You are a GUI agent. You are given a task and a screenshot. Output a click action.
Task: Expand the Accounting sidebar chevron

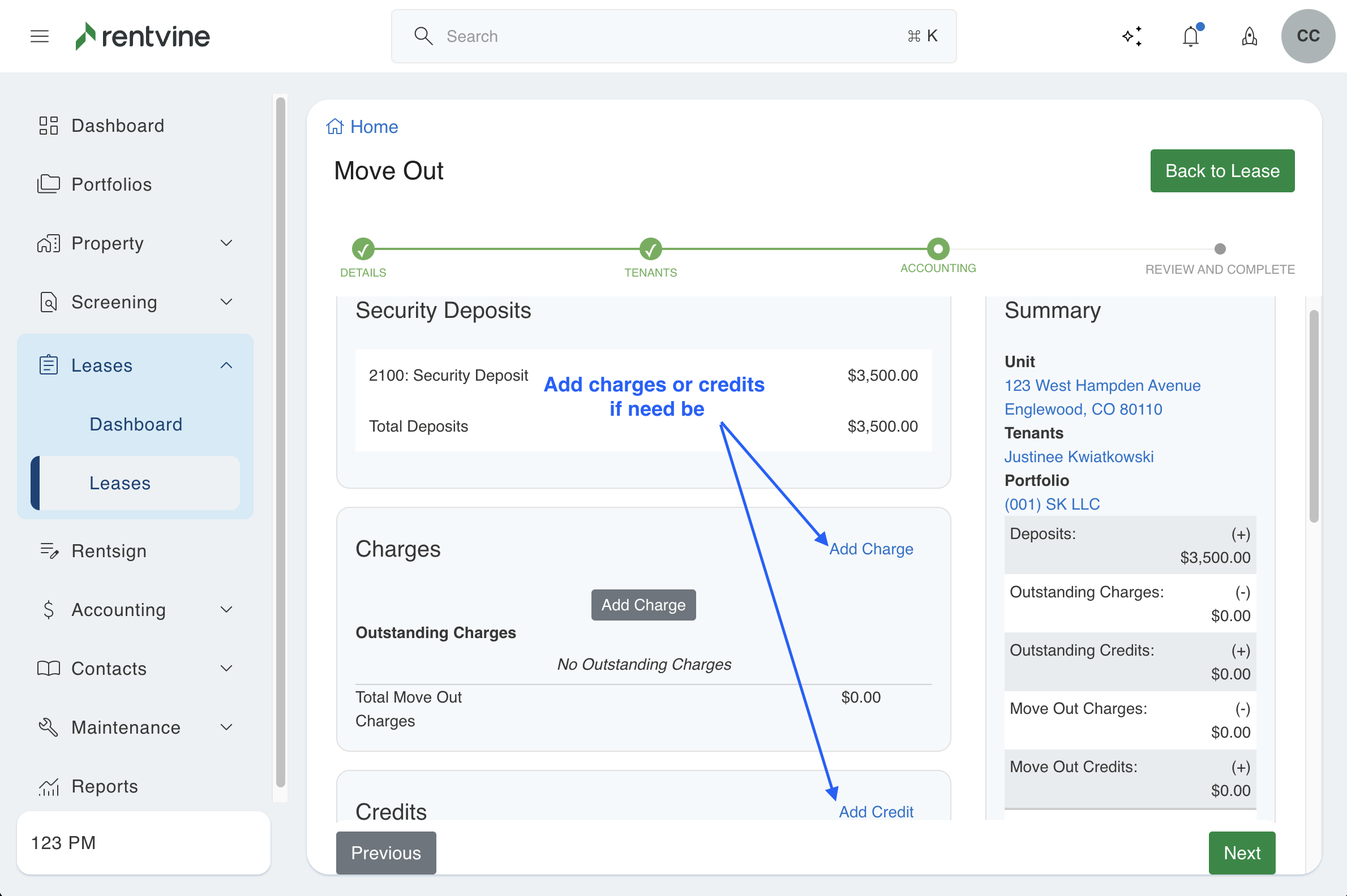(x=226, y=610)
